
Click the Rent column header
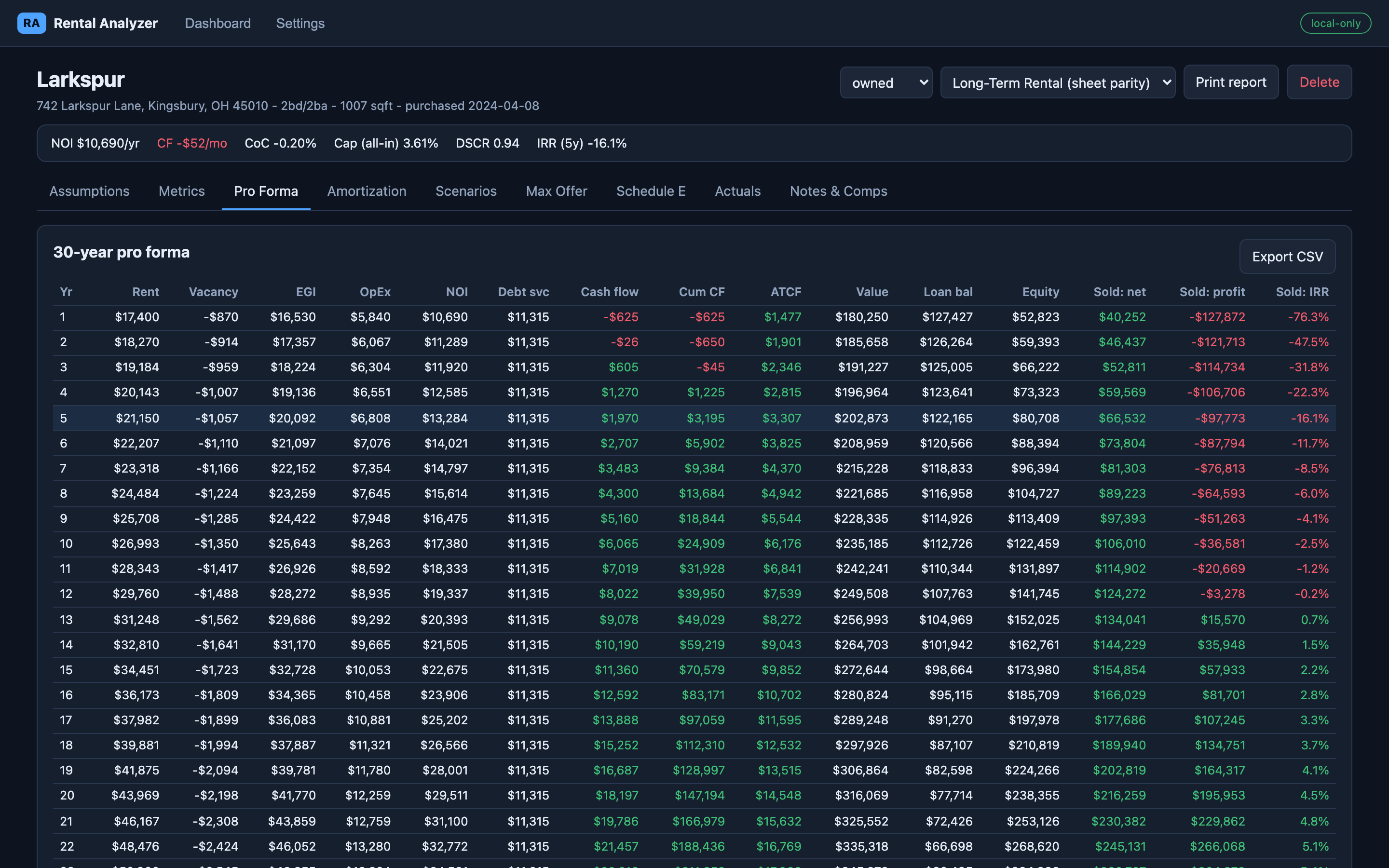[x=146, y=292]
